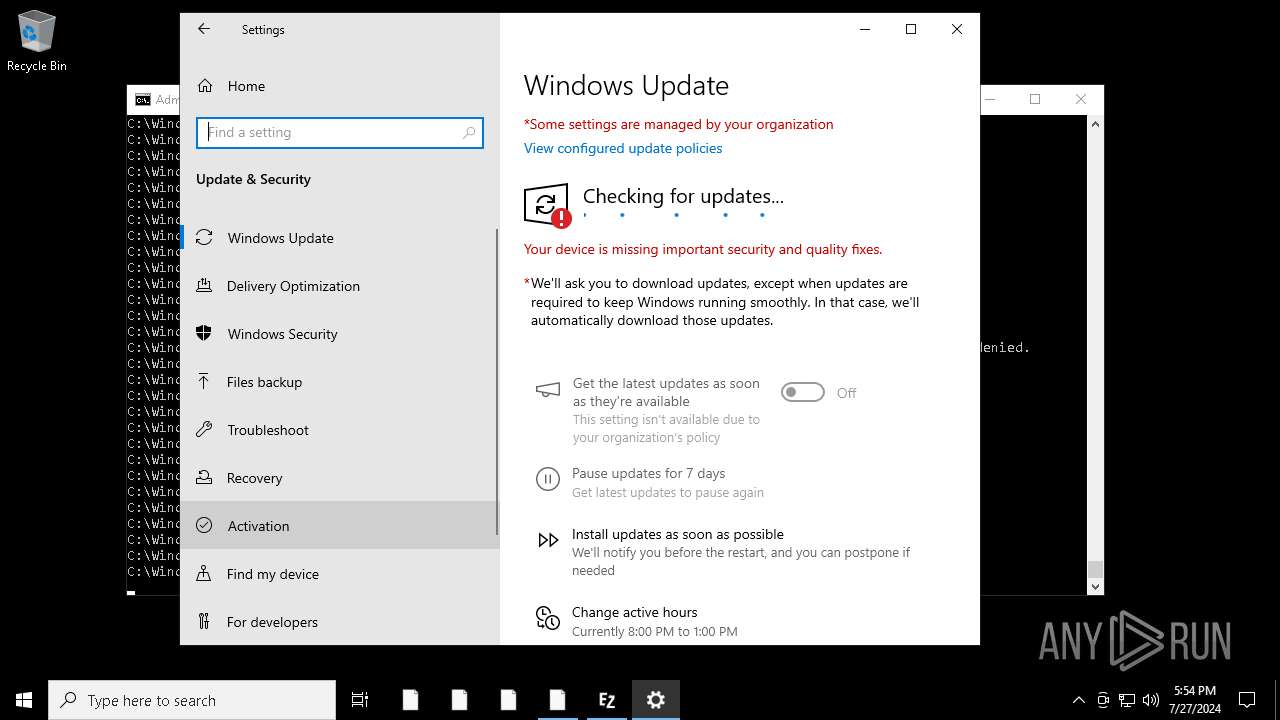Click the Recovery icon in sidebar

(204, 478)
